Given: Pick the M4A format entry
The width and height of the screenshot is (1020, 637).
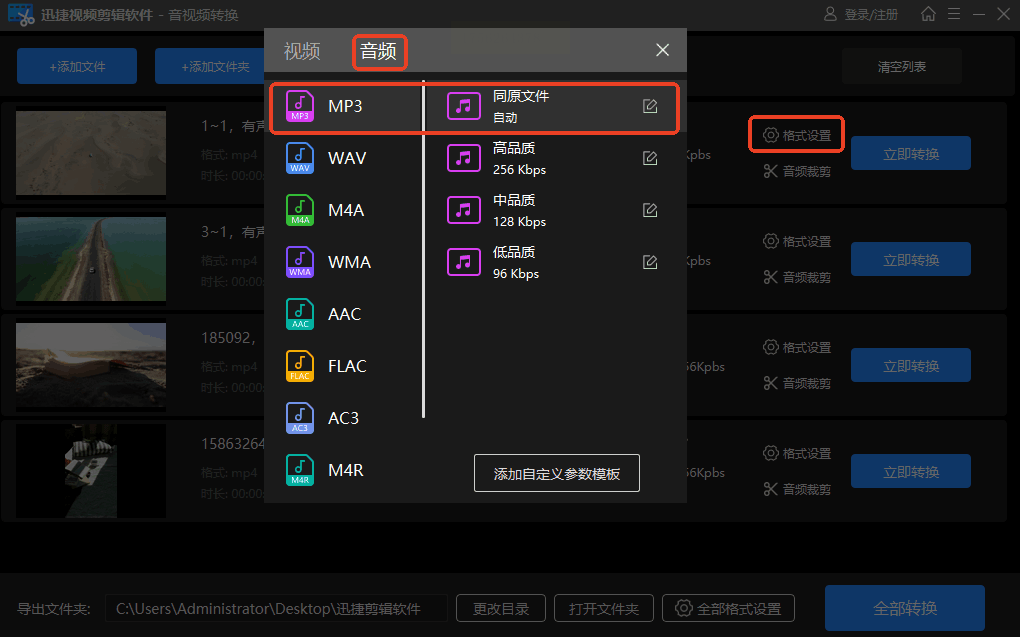Looking at the screenshot, I should [345, 210].
